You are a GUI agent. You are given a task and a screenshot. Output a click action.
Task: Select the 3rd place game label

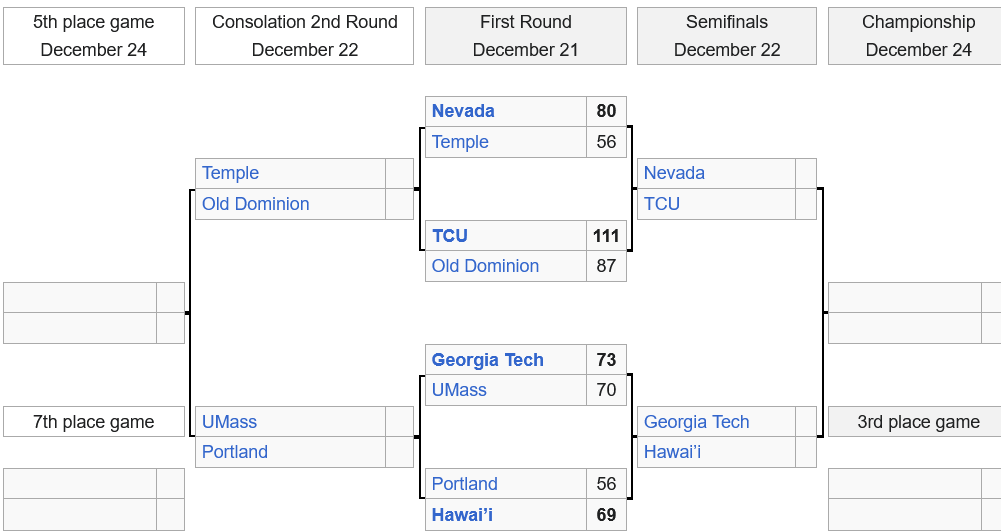pyautogui.click(x=917, y=422)
